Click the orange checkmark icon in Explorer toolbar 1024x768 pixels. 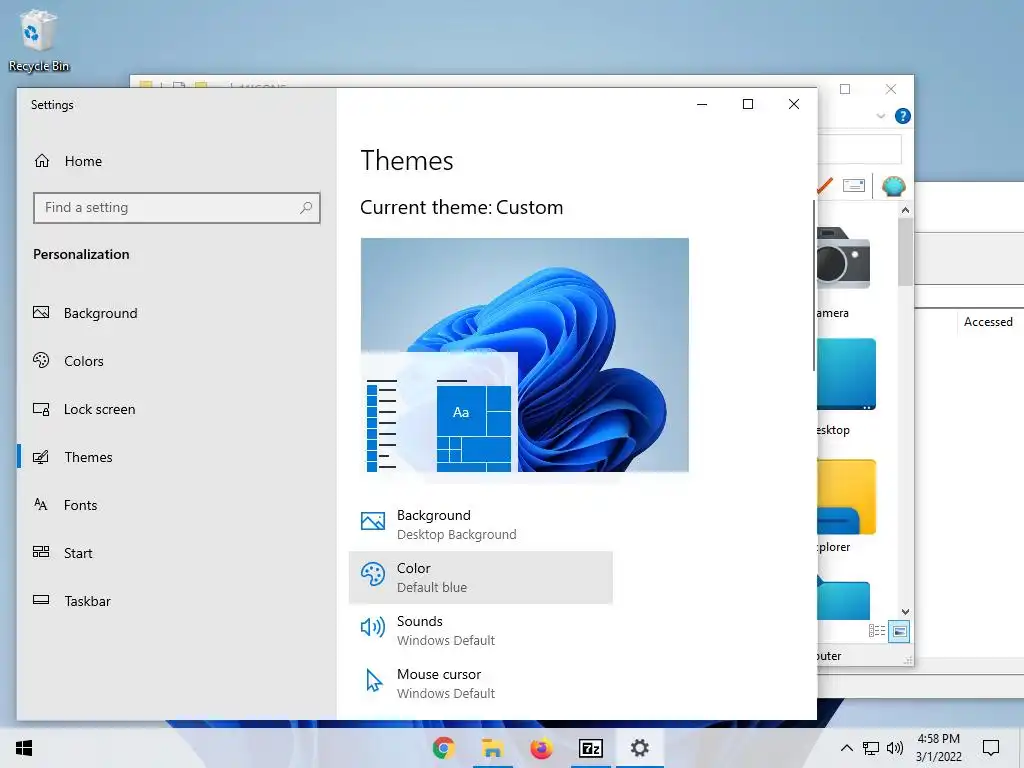point(825,185)
